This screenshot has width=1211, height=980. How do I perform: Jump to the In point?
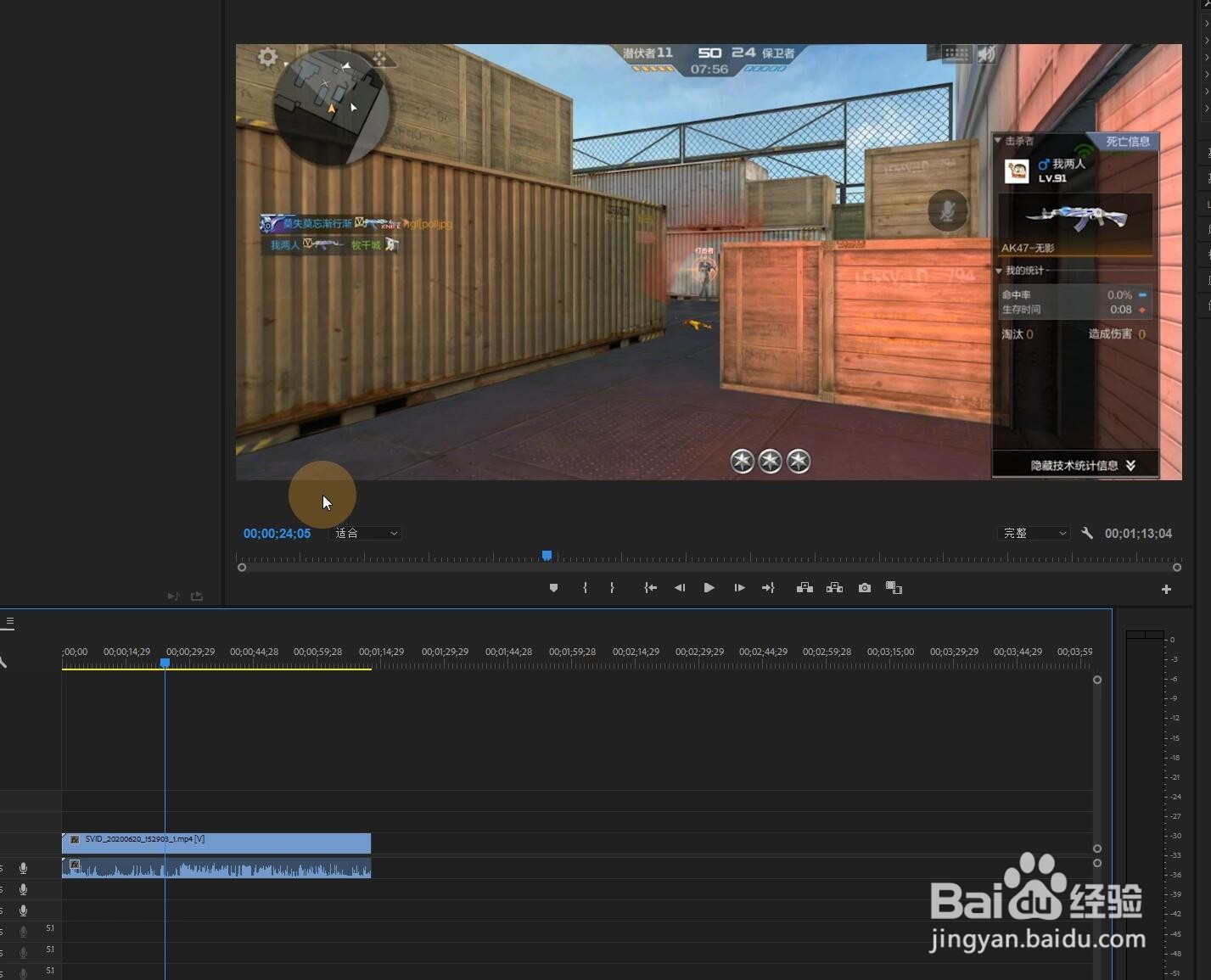[x=650, y=588]
